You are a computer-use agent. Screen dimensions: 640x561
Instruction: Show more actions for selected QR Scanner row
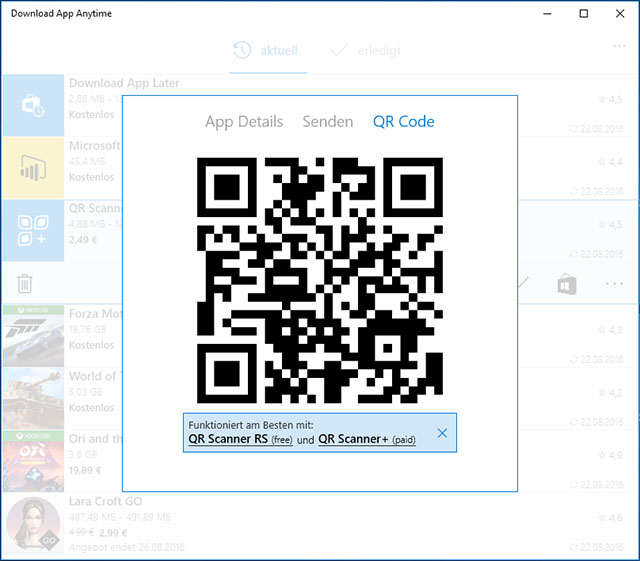[x=614, y=283]
